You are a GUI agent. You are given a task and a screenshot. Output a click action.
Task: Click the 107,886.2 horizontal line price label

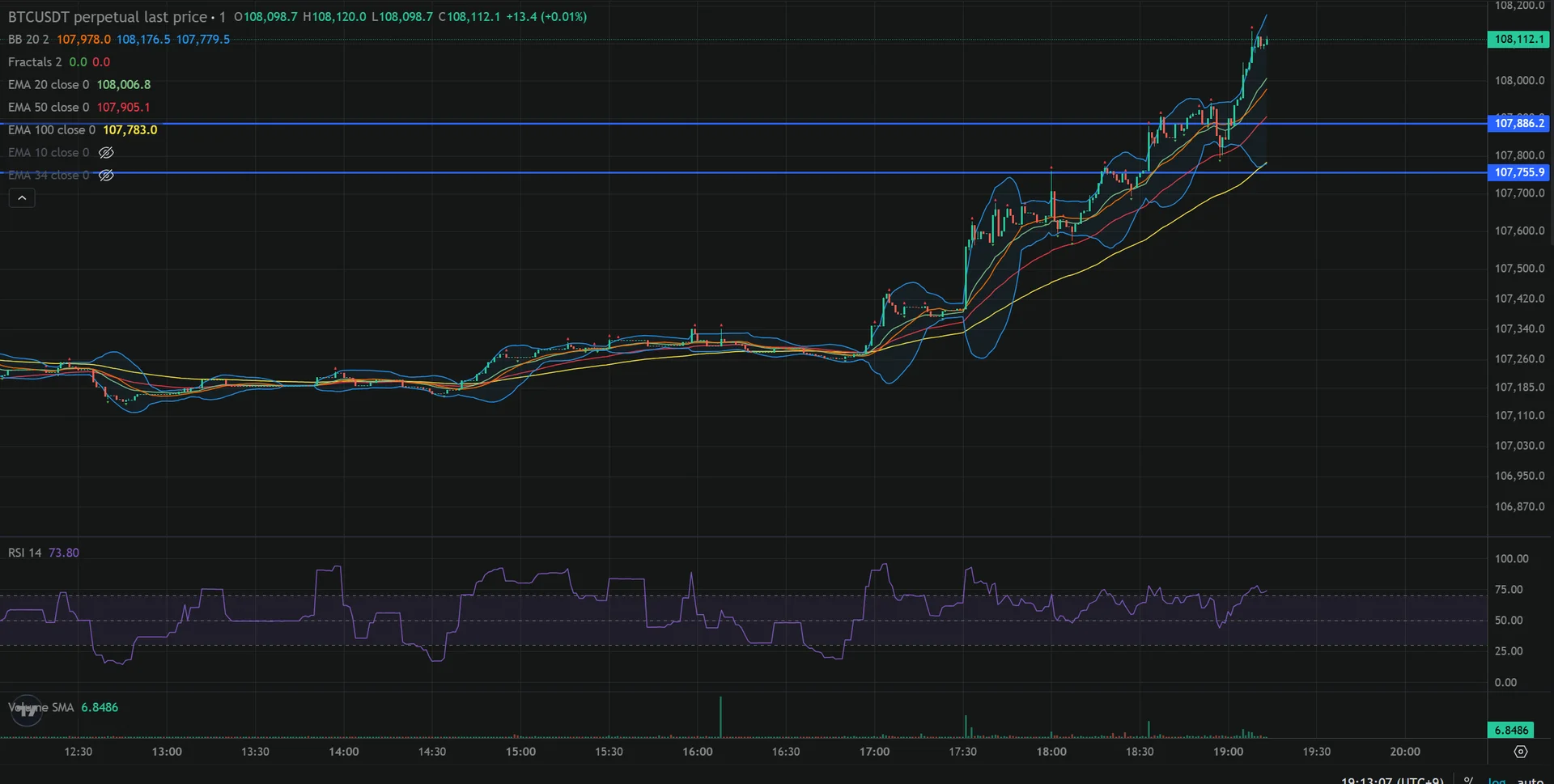(1519, 124)
